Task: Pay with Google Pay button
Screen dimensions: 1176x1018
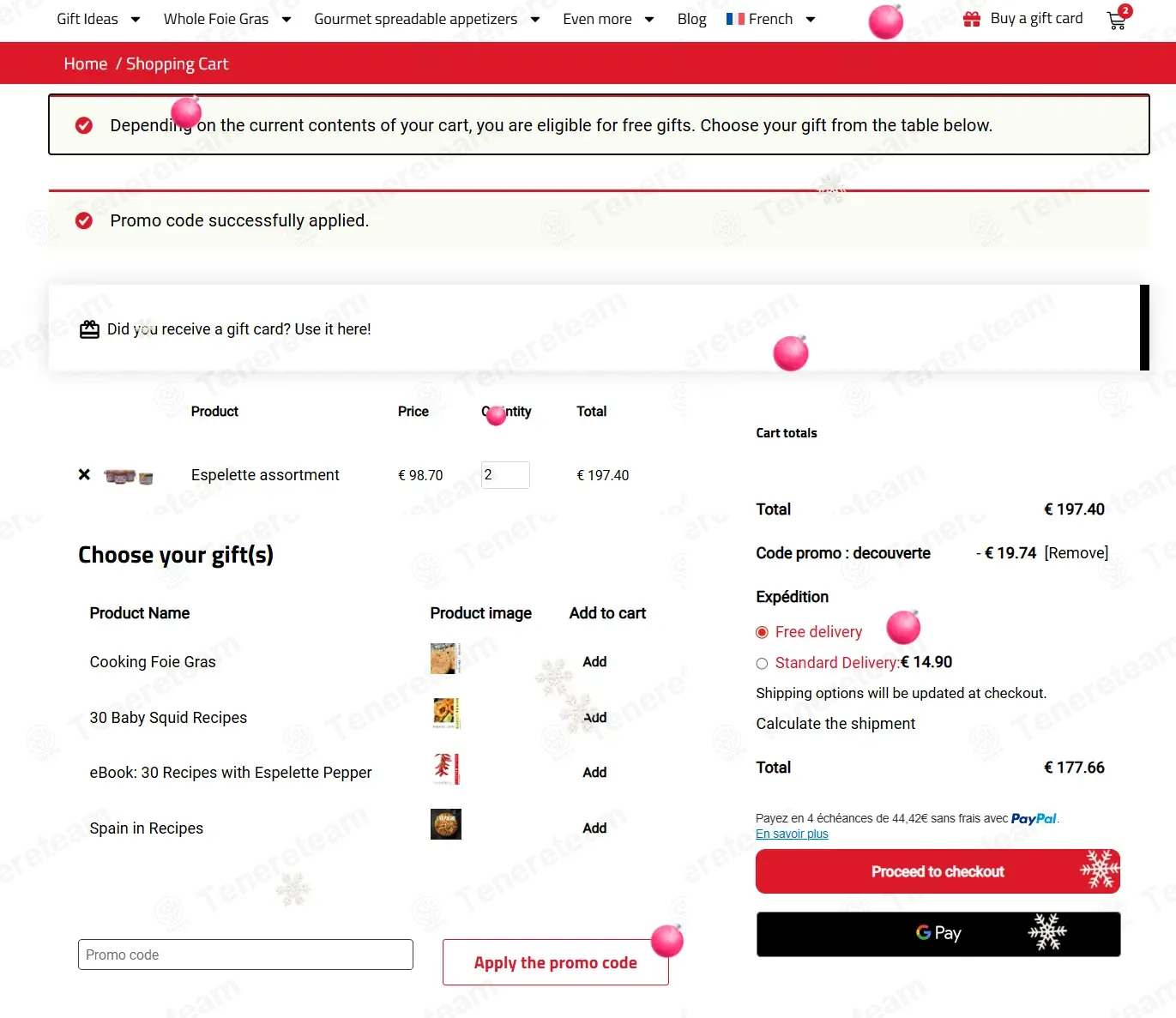Action: coord(938,934)
